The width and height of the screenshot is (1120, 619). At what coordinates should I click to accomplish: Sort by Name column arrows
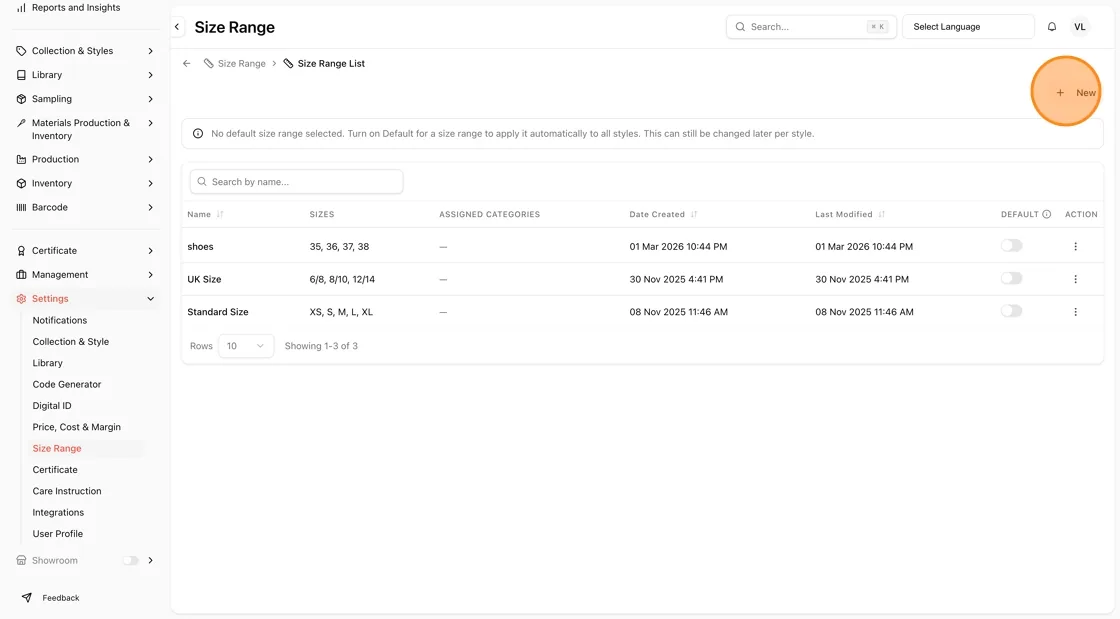coord(220,214)
